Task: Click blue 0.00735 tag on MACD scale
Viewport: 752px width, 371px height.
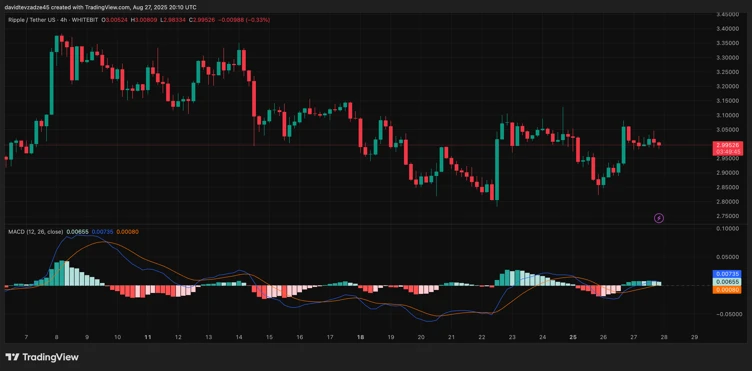Action: (x=728, y=273)
